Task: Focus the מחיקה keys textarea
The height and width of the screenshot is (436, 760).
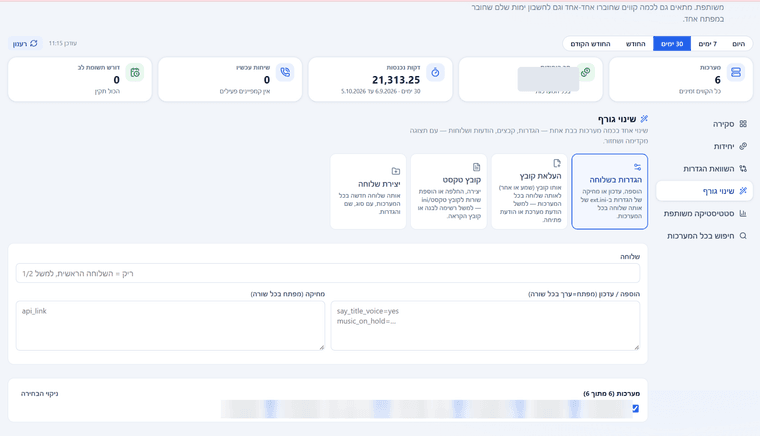Action: [170, 326]
